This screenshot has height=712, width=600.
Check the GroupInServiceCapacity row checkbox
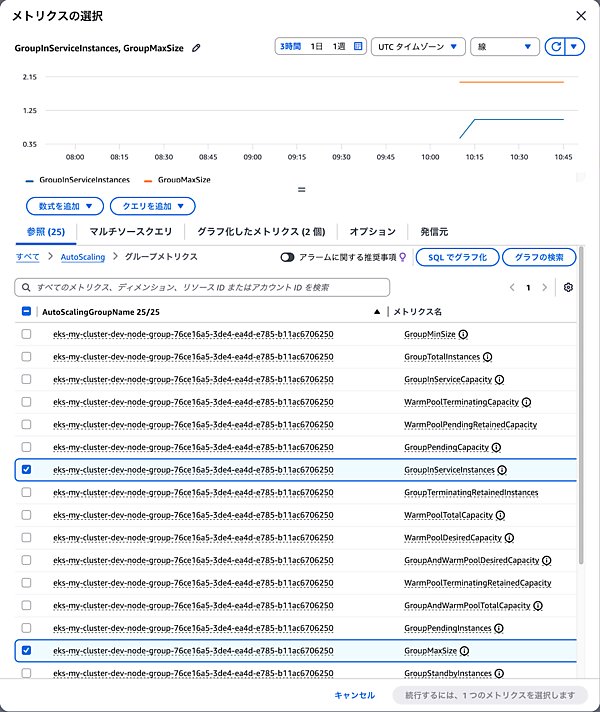click(26, 379)
